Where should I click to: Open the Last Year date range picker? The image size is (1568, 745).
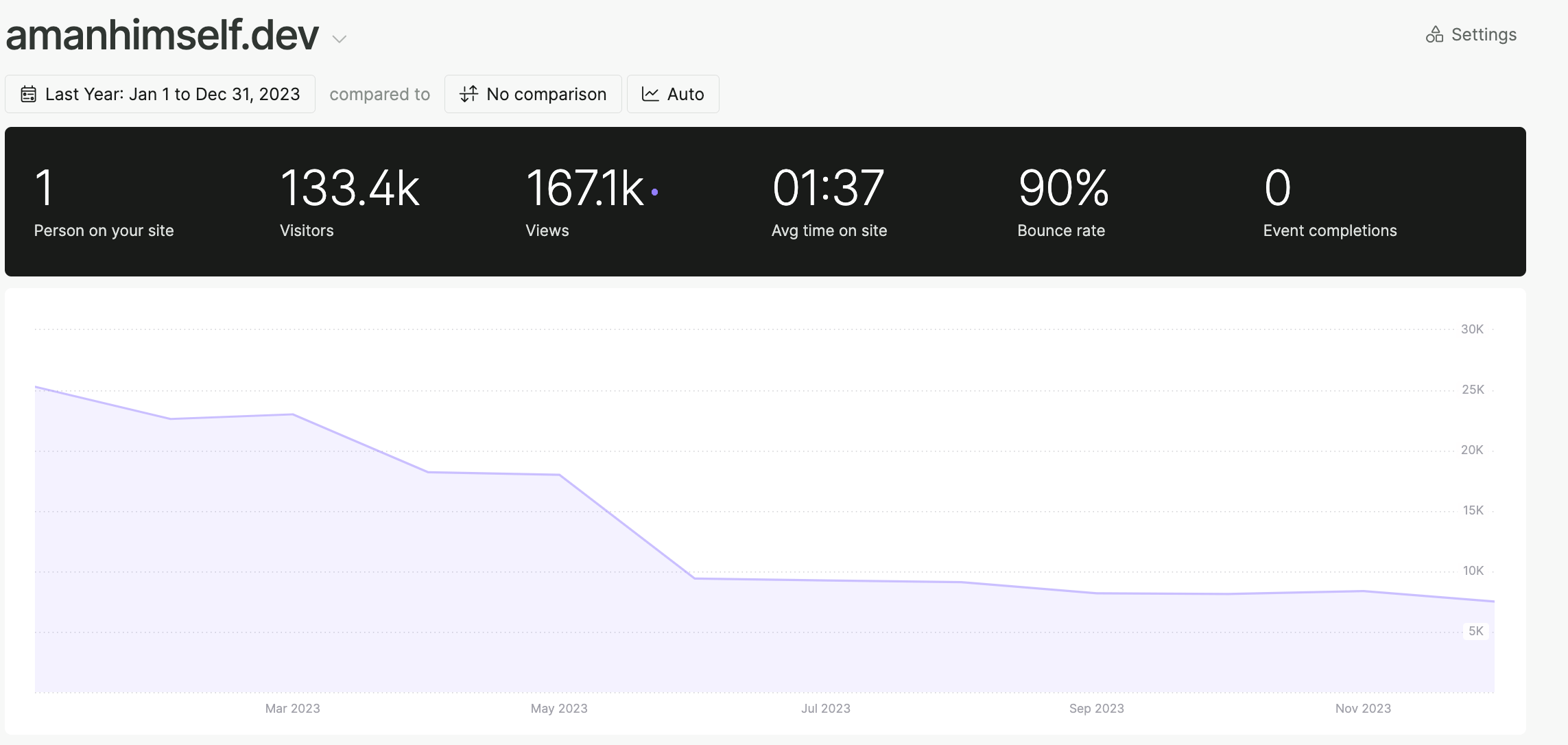(160, 94)
